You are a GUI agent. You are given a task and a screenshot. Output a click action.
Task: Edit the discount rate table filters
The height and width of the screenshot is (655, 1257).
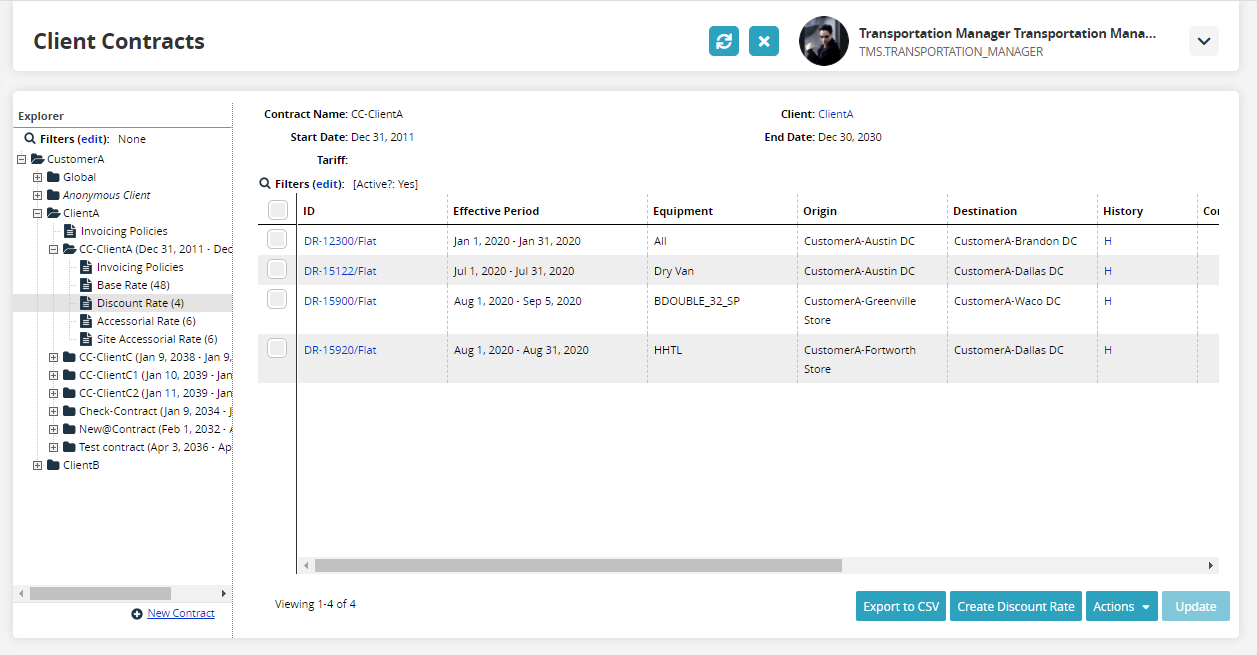pos(327,184)
